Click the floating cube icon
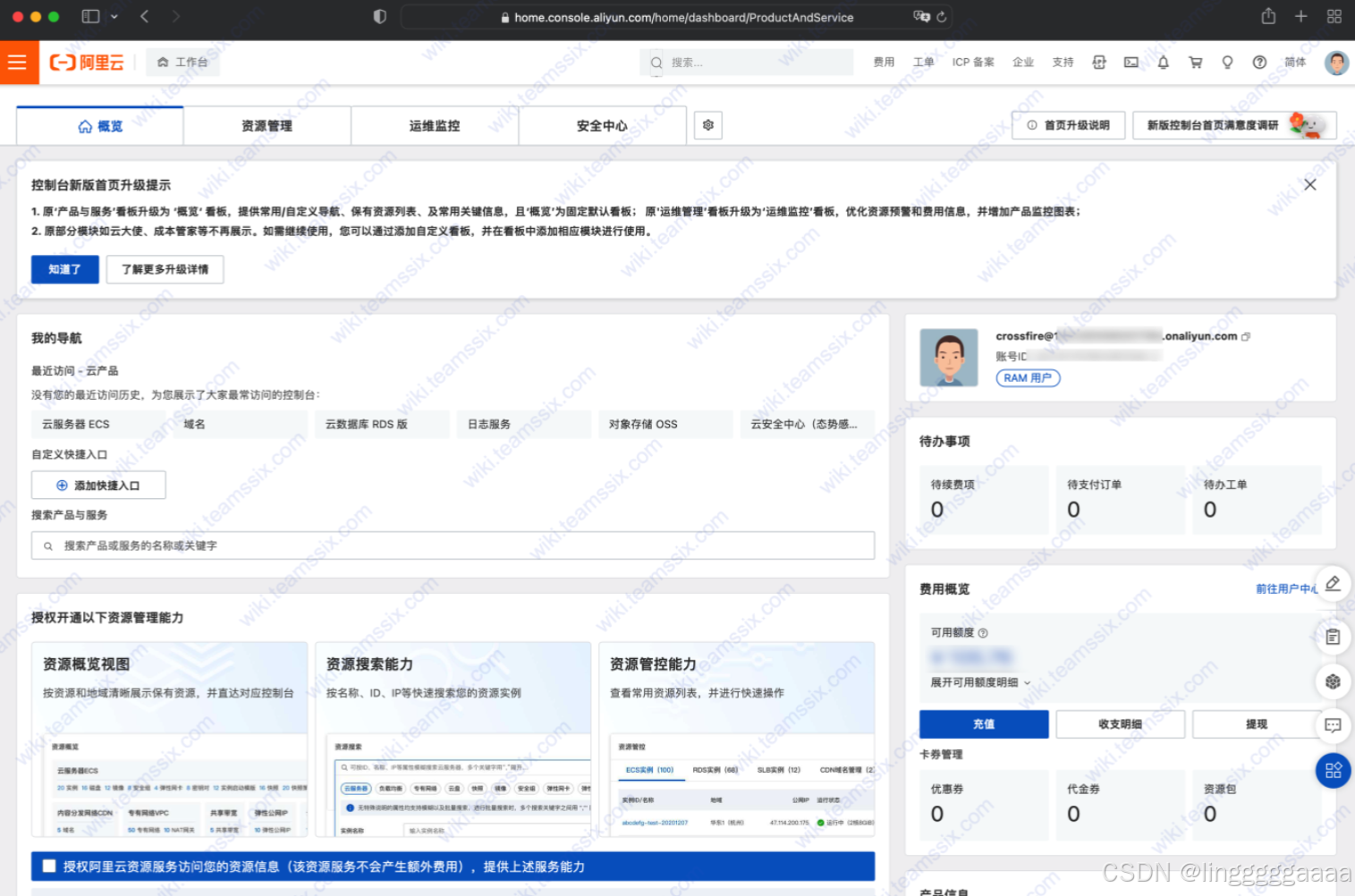Image resolution: width=1355 pixels, height=896 pixels. click(1333, 681)
